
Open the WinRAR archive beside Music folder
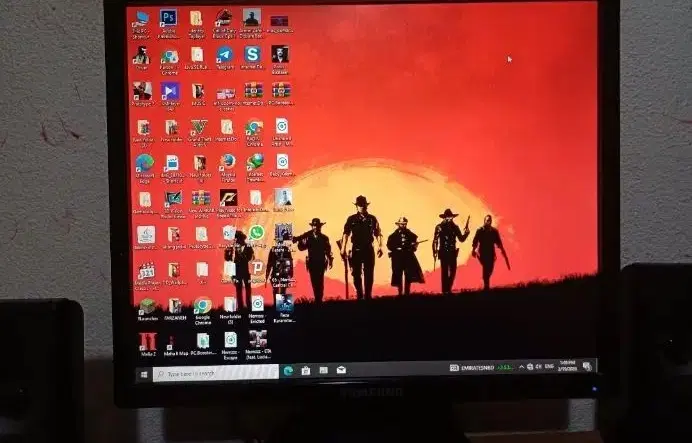(x=254, y=94)
